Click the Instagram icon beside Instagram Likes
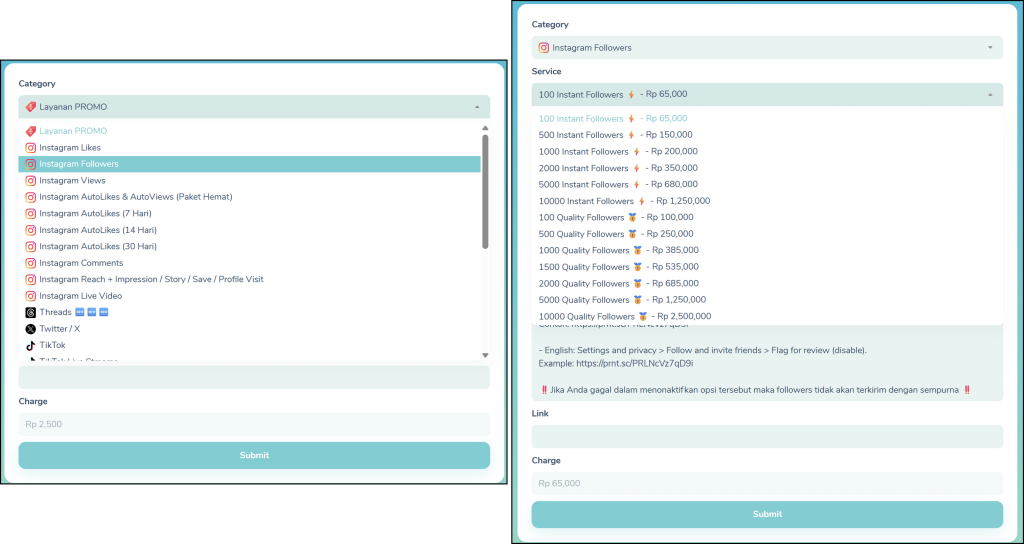The width and height of the screenshot is (1024, 544). (30, 148)
